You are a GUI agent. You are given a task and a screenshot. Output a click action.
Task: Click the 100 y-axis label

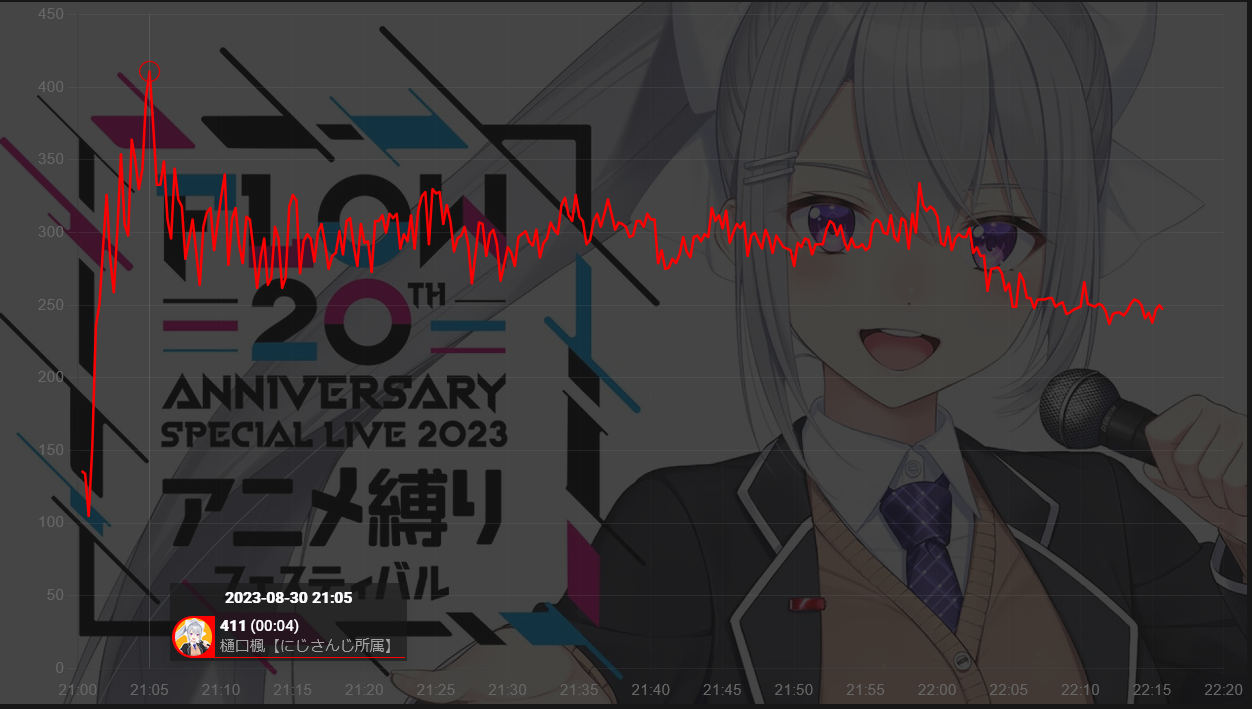[x=52, y=522]
